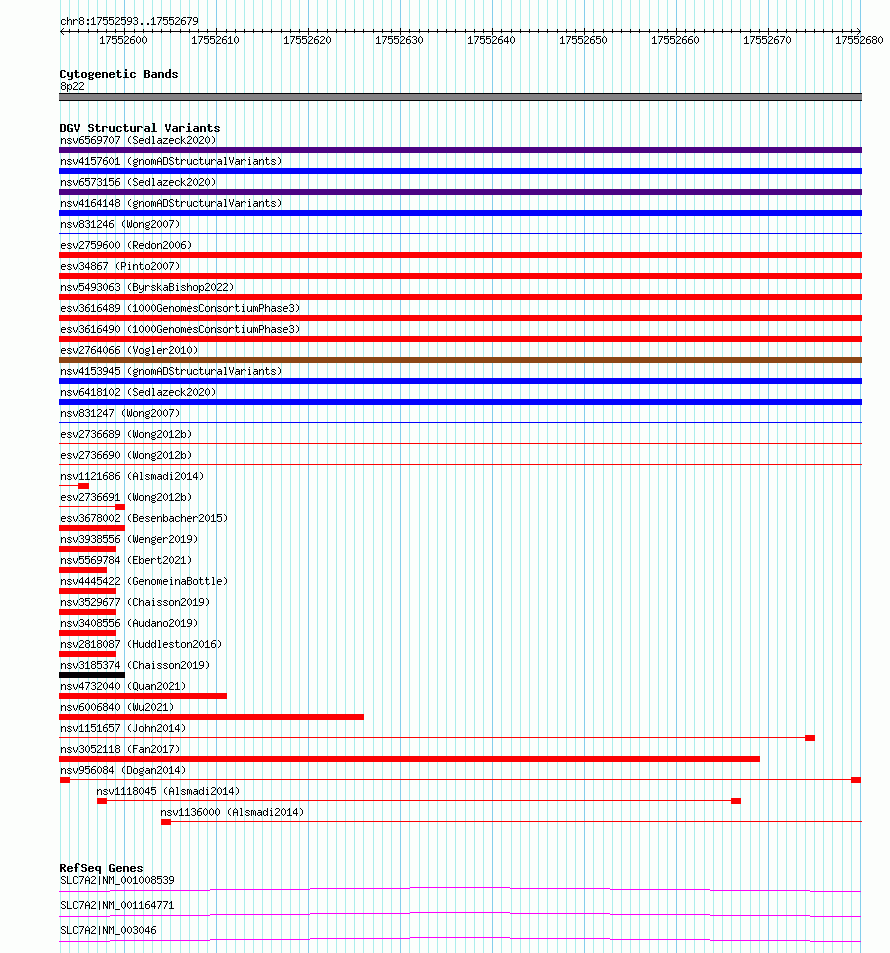Open variant esv2736689 (Wong2012b)
The height and width of the screenshot is (953, 890).
(x=126, y=434)
